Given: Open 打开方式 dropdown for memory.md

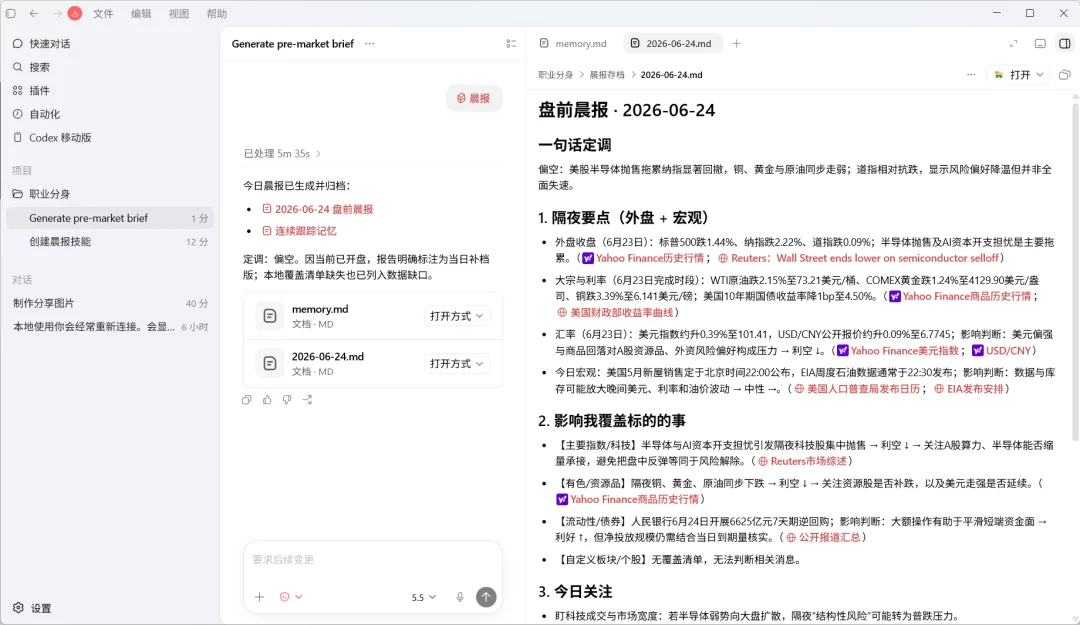Looking at the screenshot, I should coord(457,316).
